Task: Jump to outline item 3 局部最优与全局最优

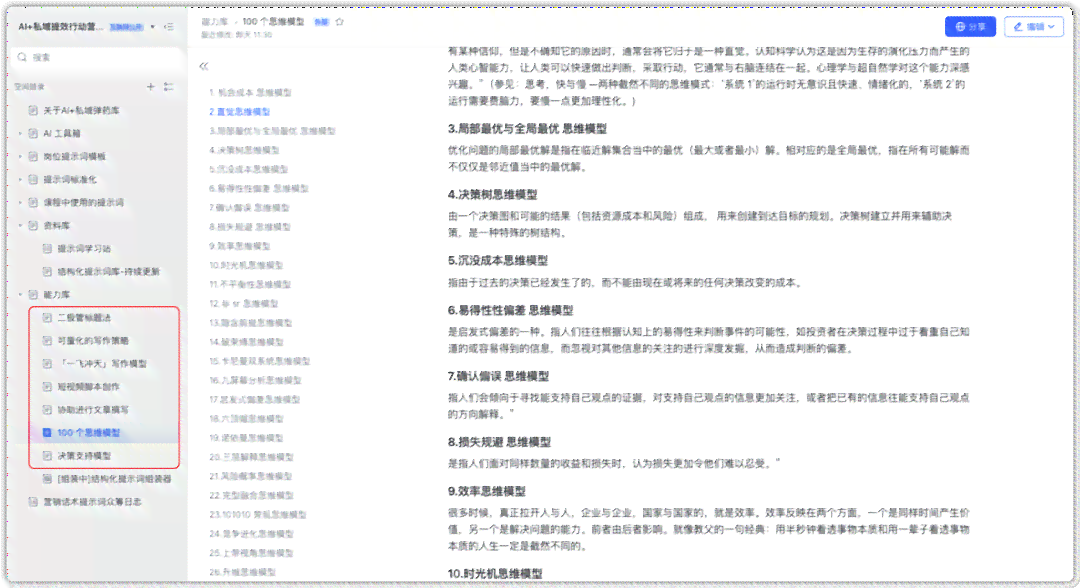Action: pyautogui.click(x=272, y=131)
